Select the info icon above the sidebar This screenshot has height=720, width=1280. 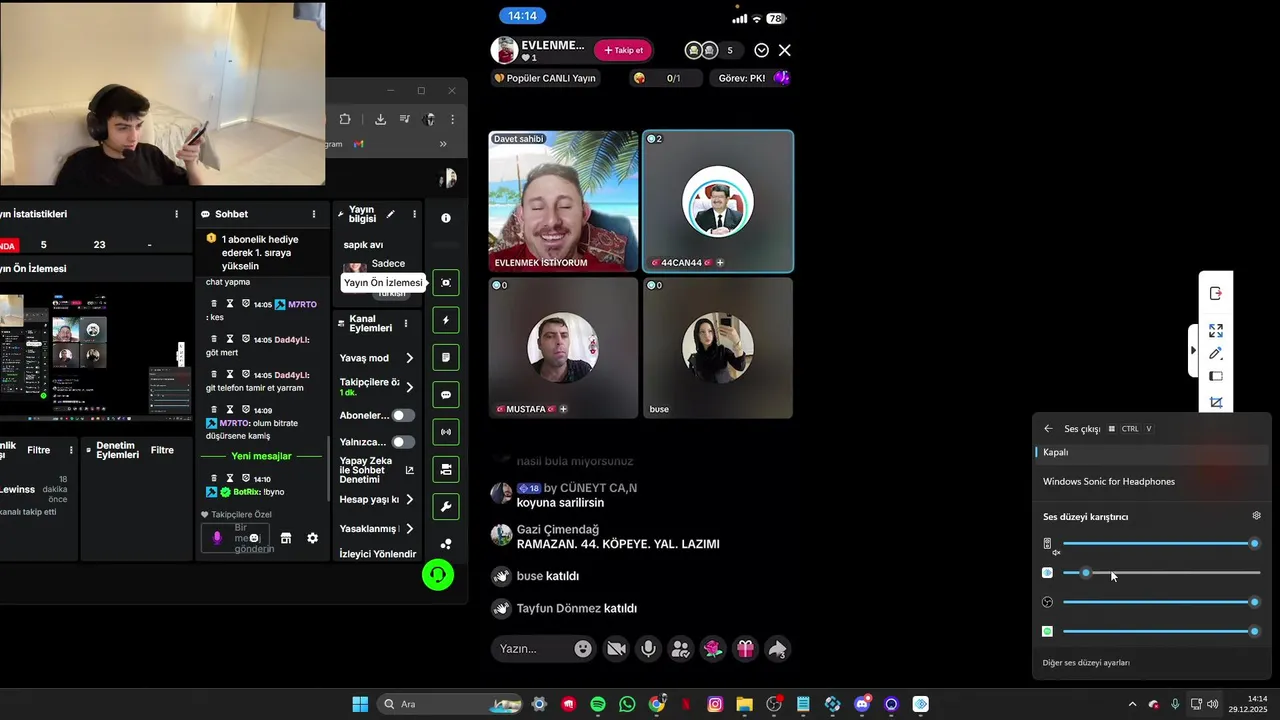tap(446, 218)
